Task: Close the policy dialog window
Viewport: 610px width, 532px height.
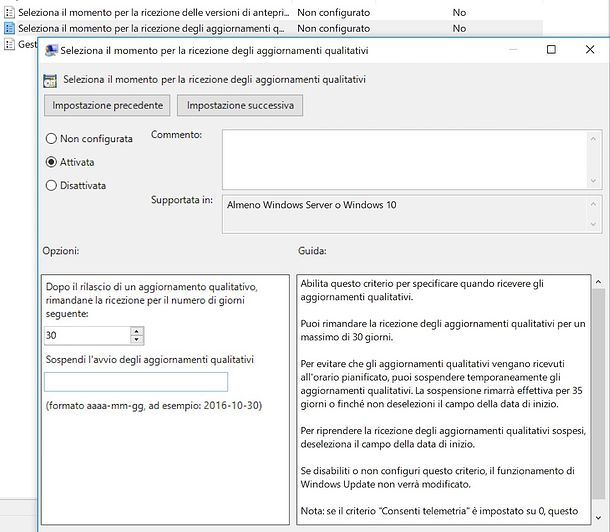Action: click(x=590, y=49)
